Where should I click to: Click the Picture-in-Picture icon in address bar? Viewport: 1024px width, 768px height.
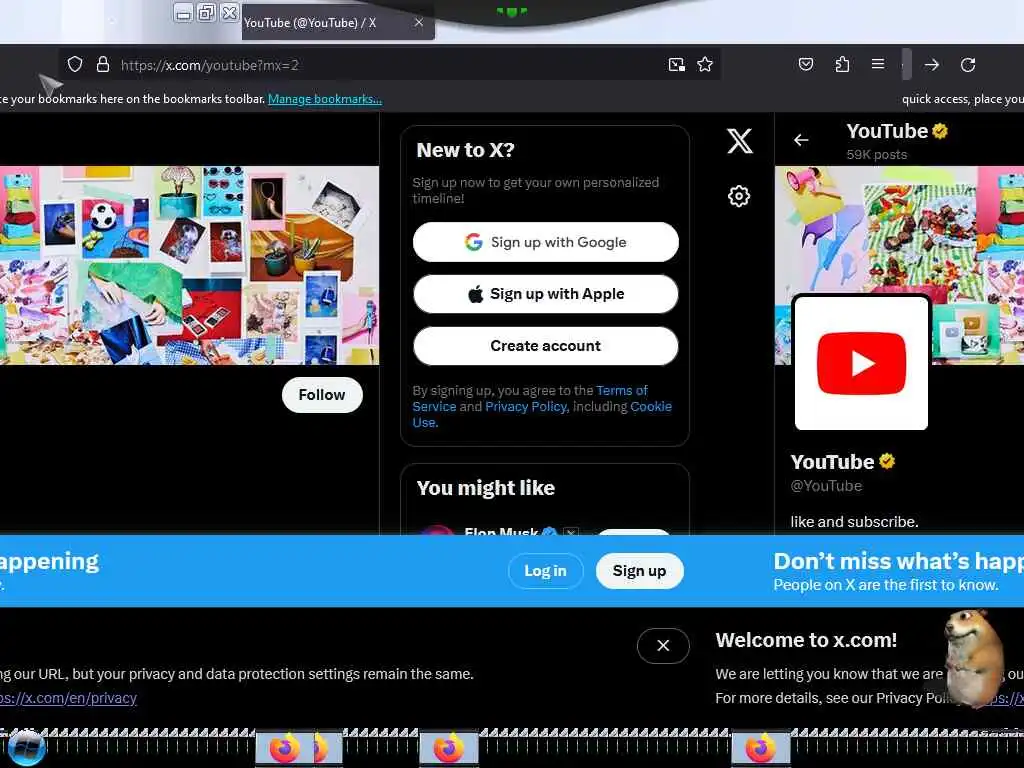pos(677,65)
